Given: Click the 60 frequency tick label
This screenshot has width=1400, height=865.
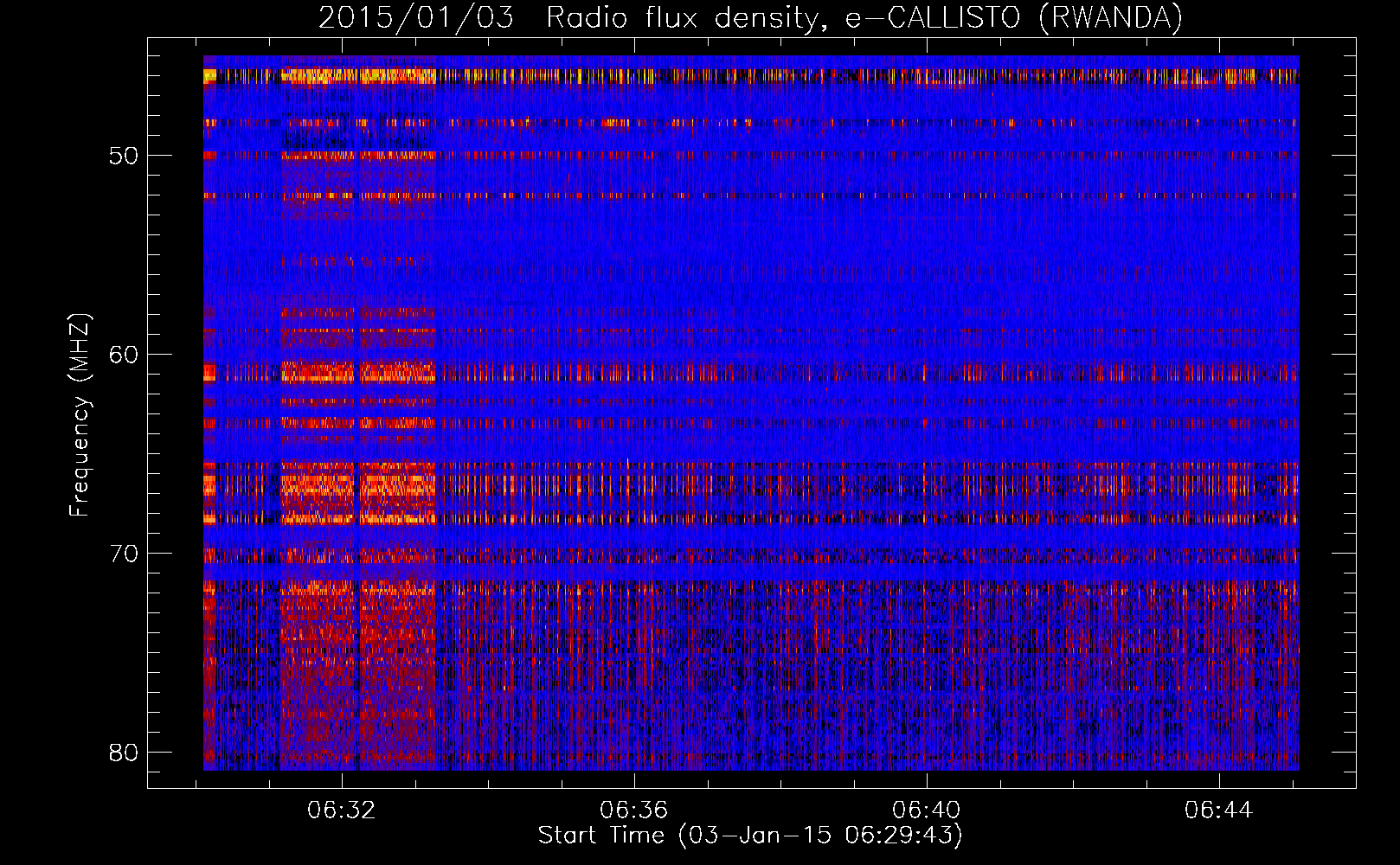Looking at the screenshot, I should coord(125,355).
